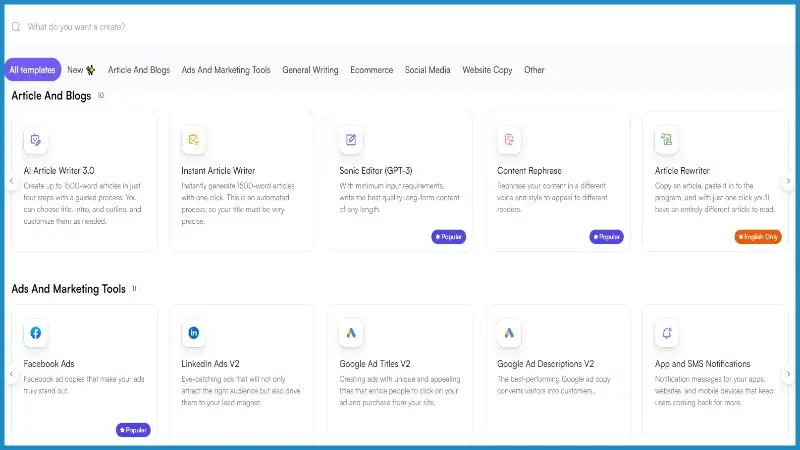Image resolution: width=800 pixels, height=450 pixels.
Task: Select the Website Copy tab
Action: (x=487, y=70)
